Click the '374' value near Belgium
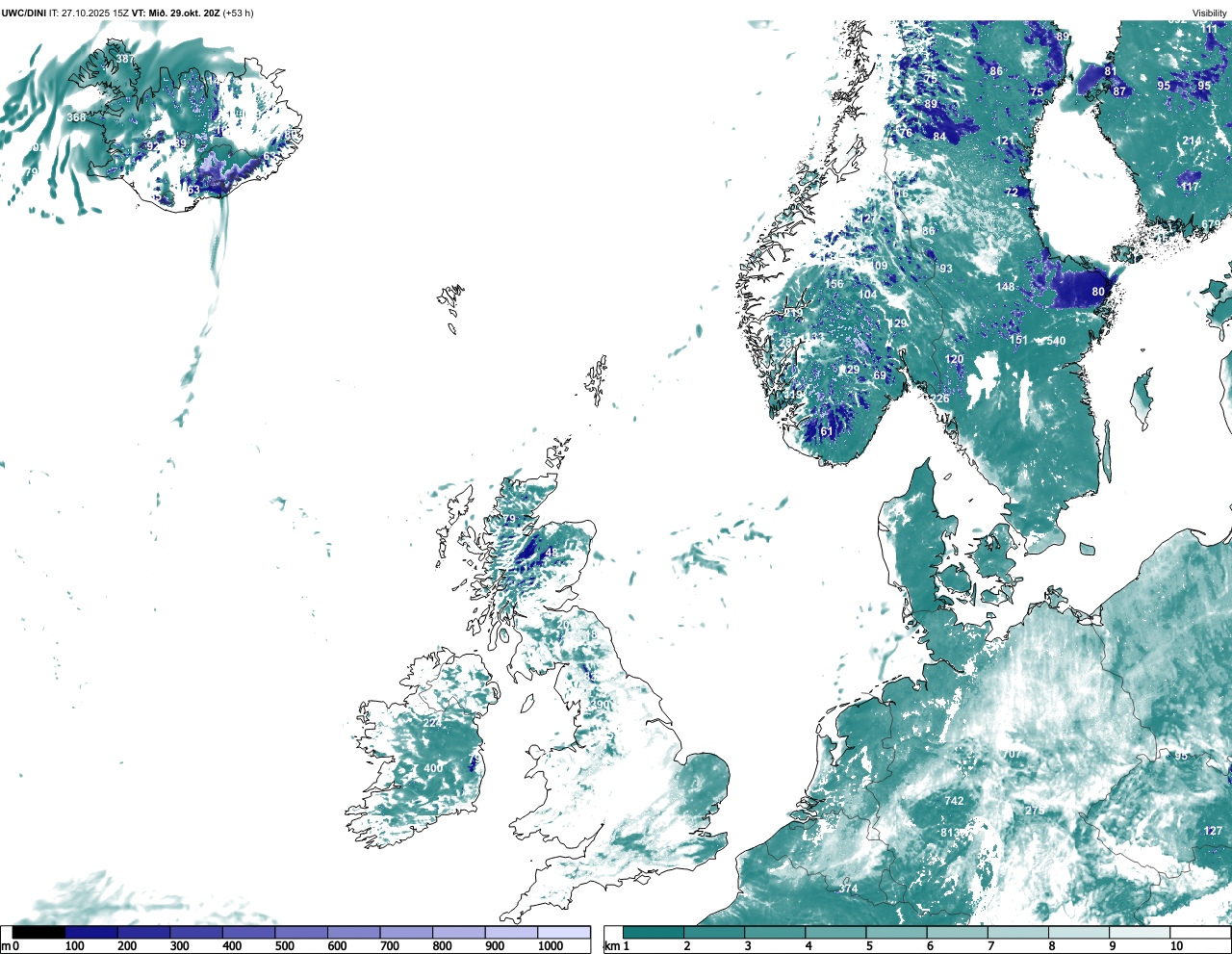This screenshot has width=1232, height=954. [847, 889]
